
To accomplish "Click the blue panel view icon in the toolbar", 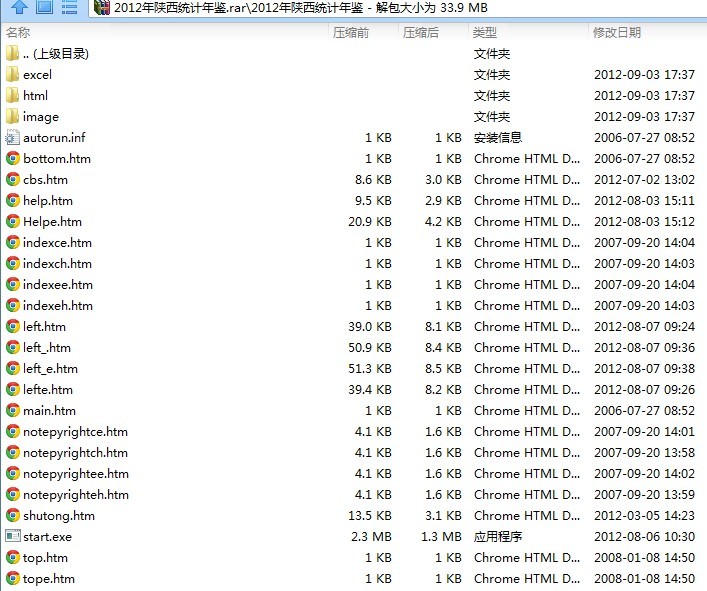I will 44,6.
